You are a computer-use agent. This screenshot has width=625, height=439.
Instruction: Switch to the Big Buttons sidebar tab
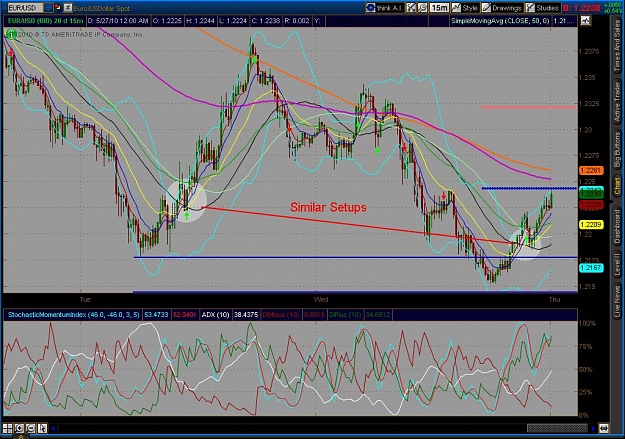(x=617, y=150)
